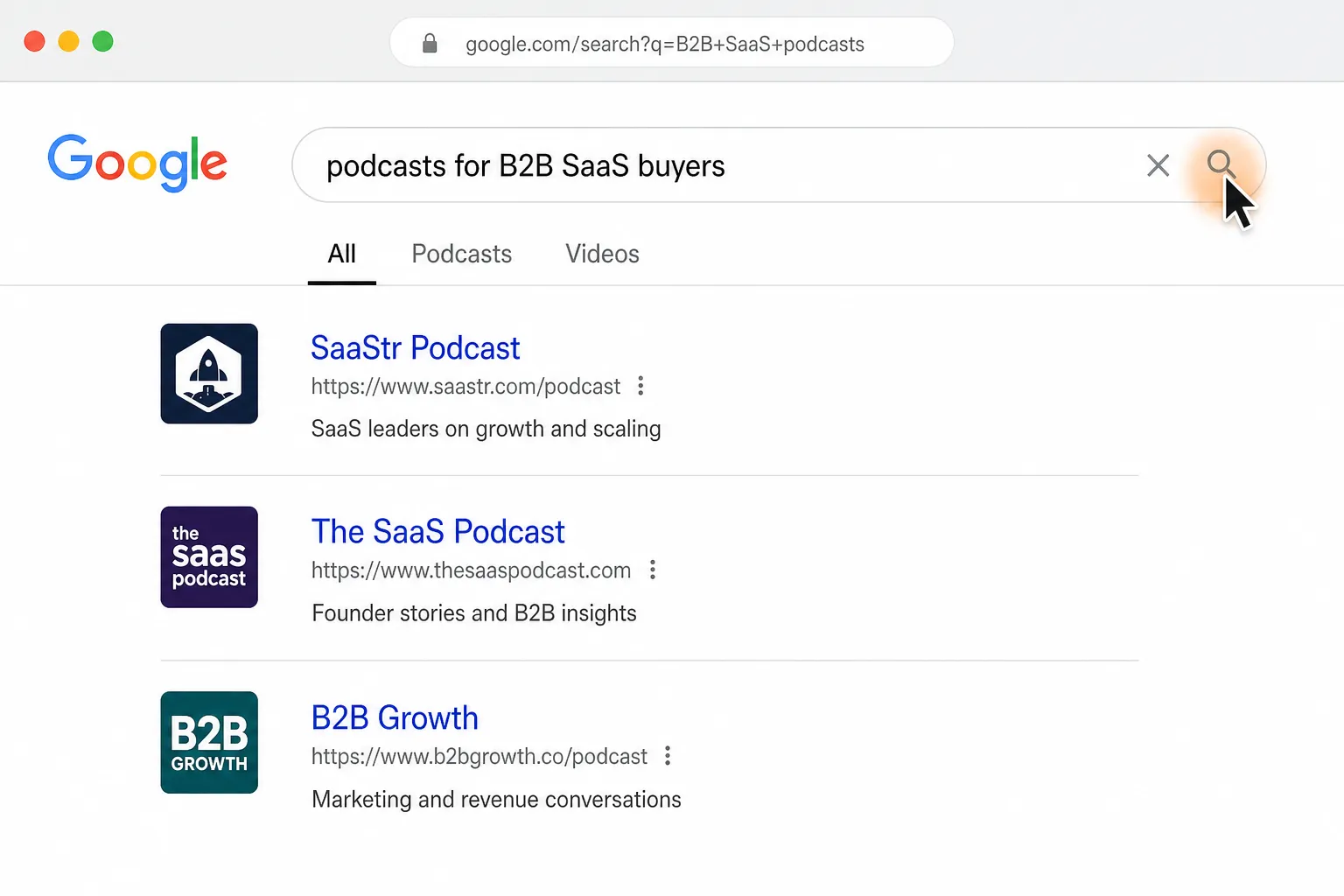Switch to the Podcasts tab
The width and height of the screenshot is (1344, 896).
coord(462,254)
